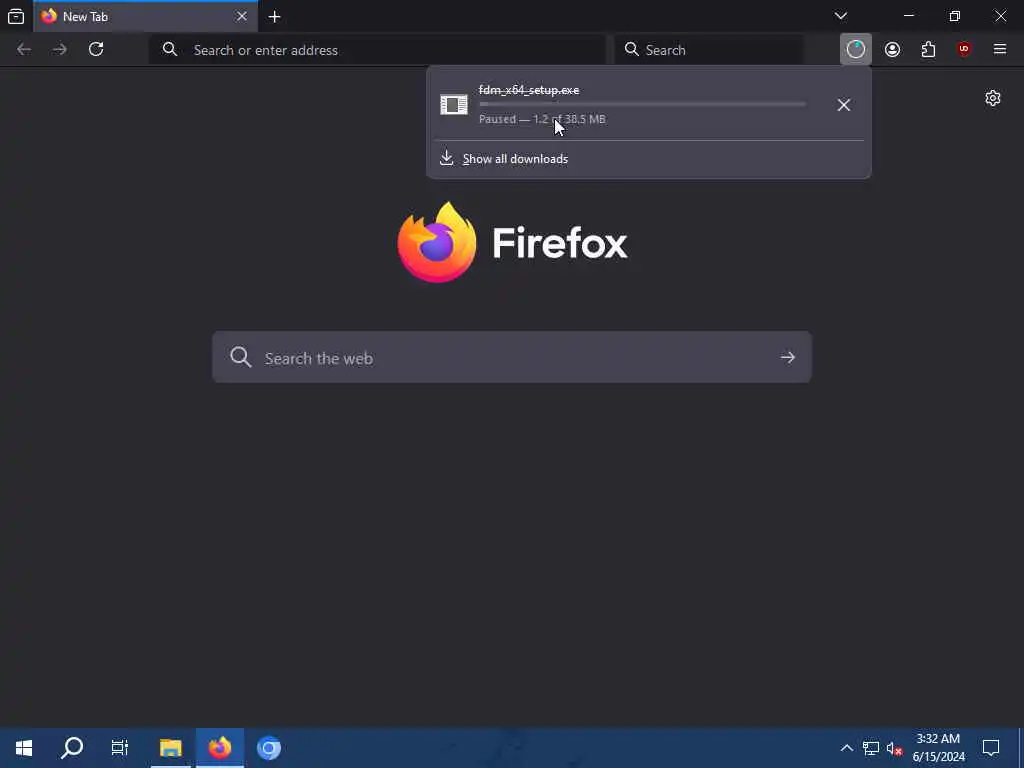Viewport: 1024px width, 768px height.
Task: Click the download arrow icon beside Show all downloads
Action: click(x=447, y=157)
